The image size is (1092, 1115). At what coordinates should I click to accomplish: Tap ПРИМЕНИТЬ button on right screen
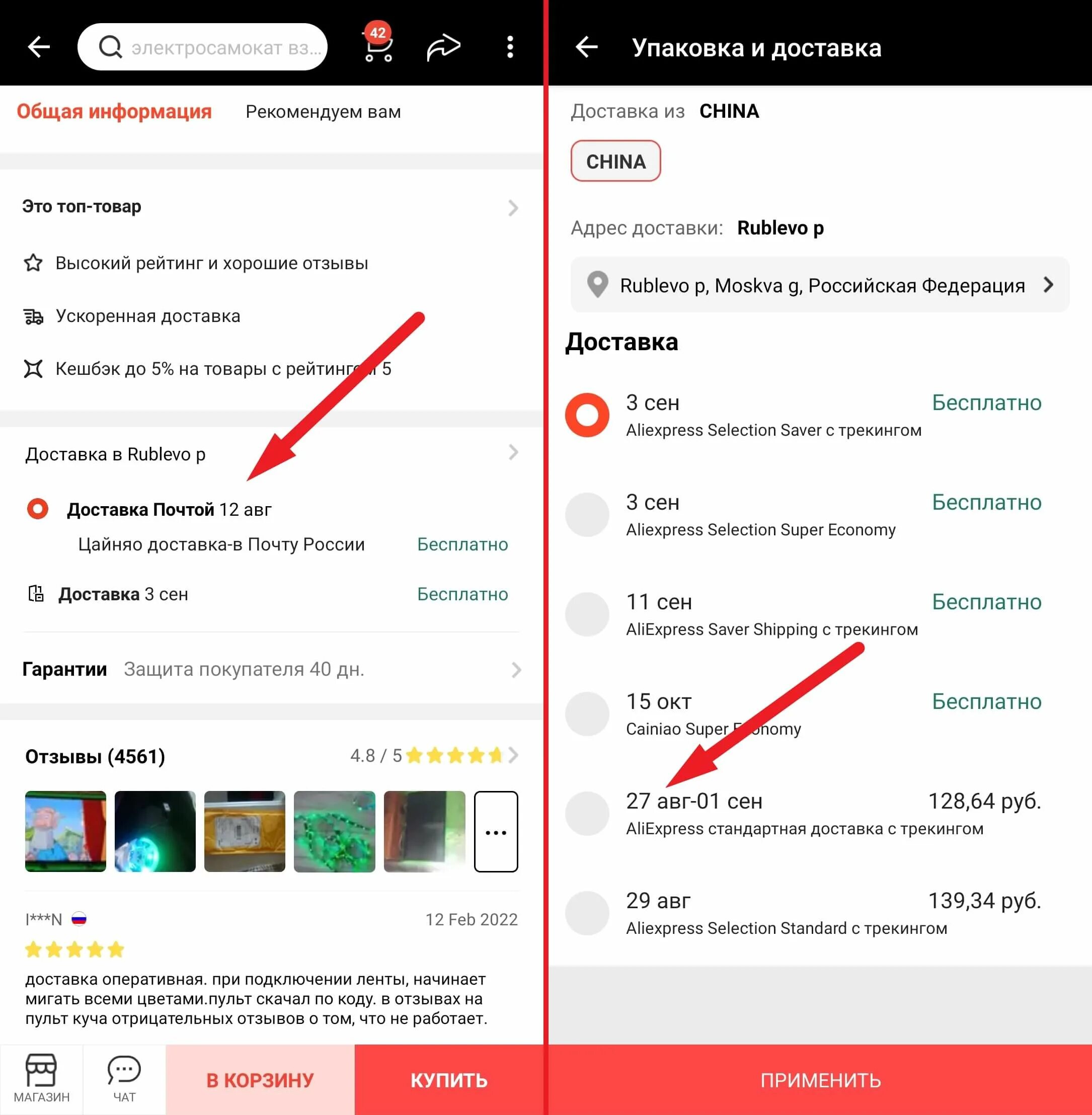coord(819,1082)
